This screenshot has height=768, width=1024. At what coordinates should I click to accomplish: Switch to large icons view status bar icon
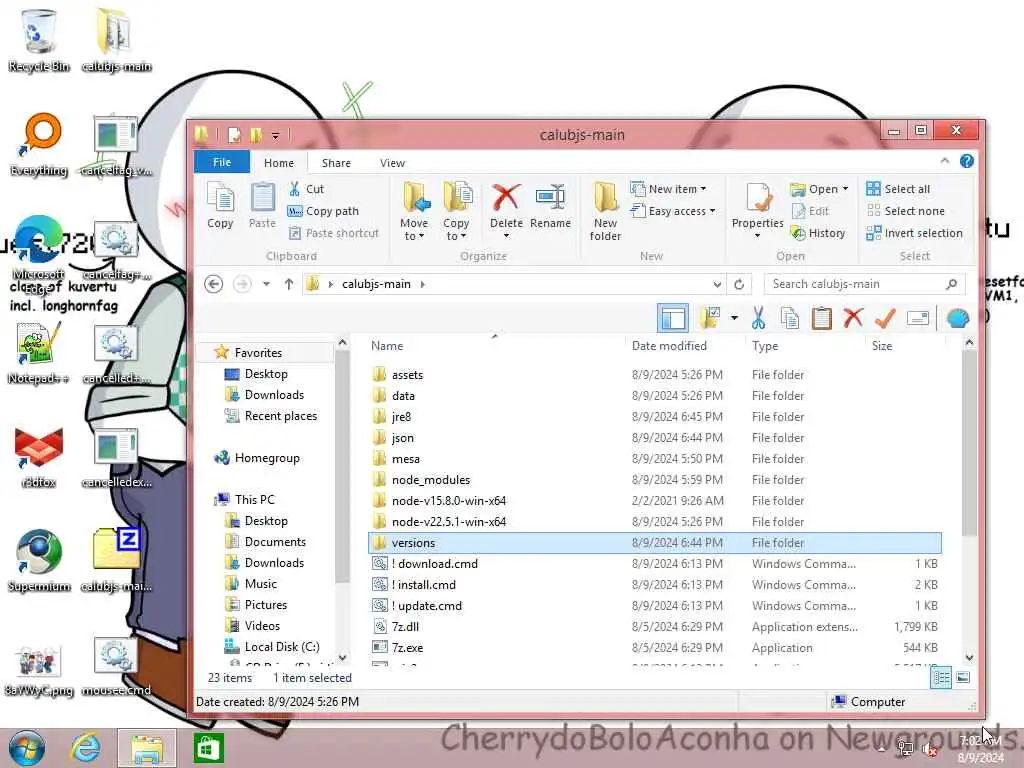click(963, 678)
